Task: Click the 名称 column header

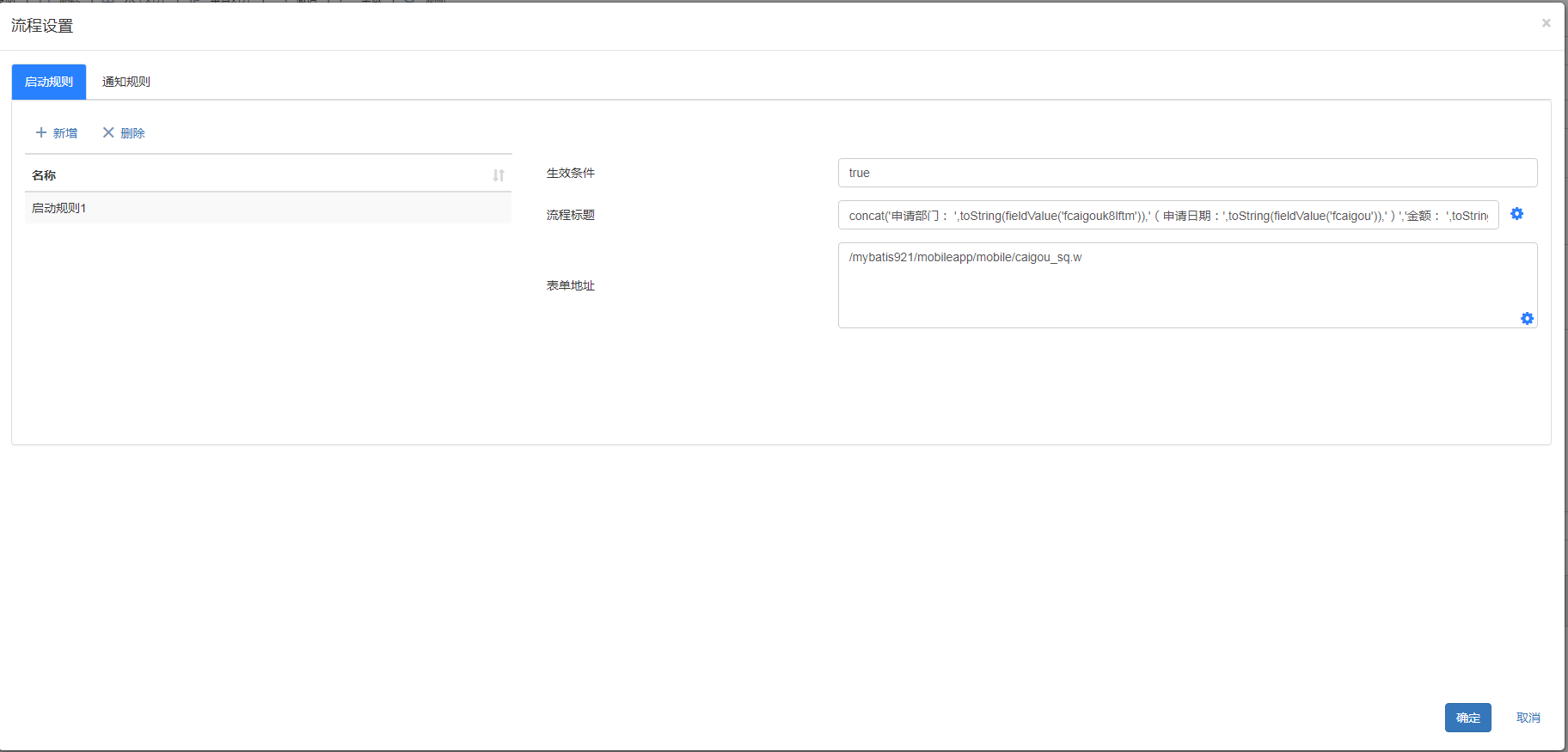Action: [x=44, y=175]
